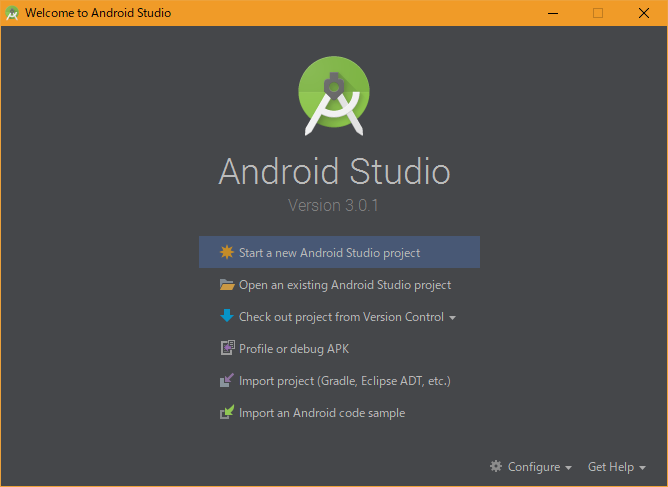The height and width of the screenshot is (487, 668).
Task: Click the Configure gear icon
Action: click(496, 467)
